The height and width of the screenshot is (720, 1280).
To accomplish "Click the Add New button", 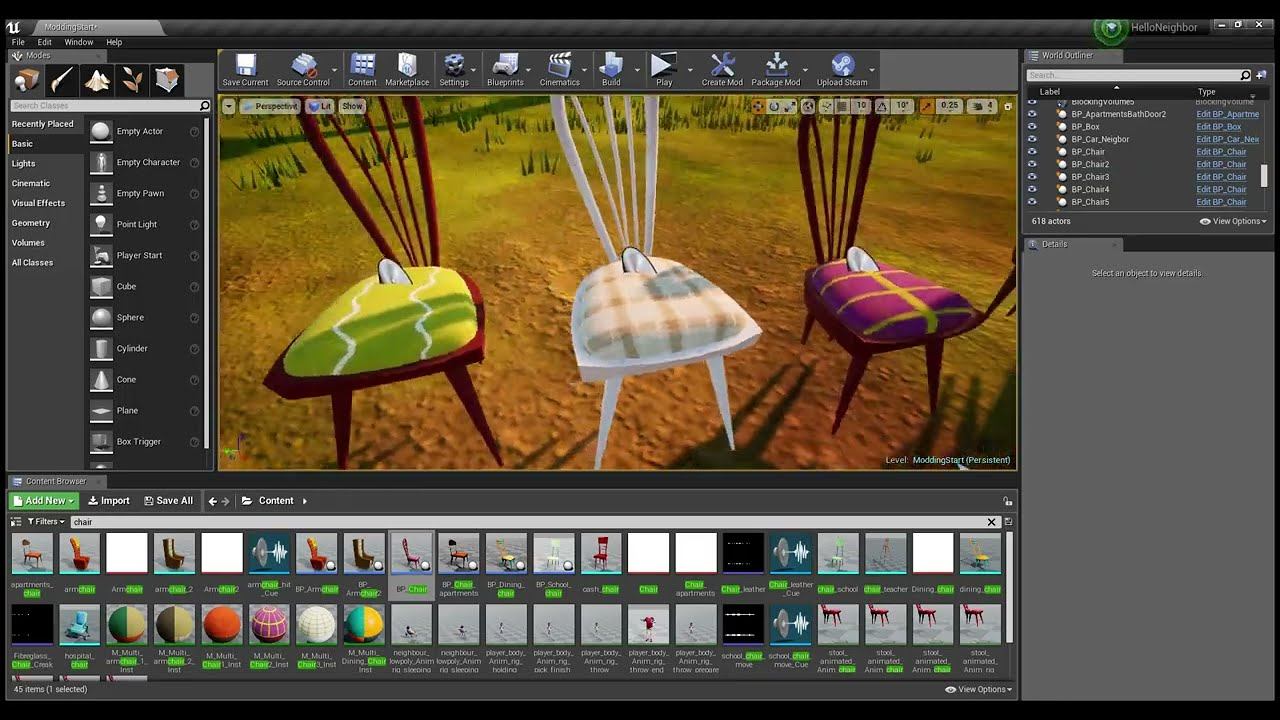I will [44, 501].
